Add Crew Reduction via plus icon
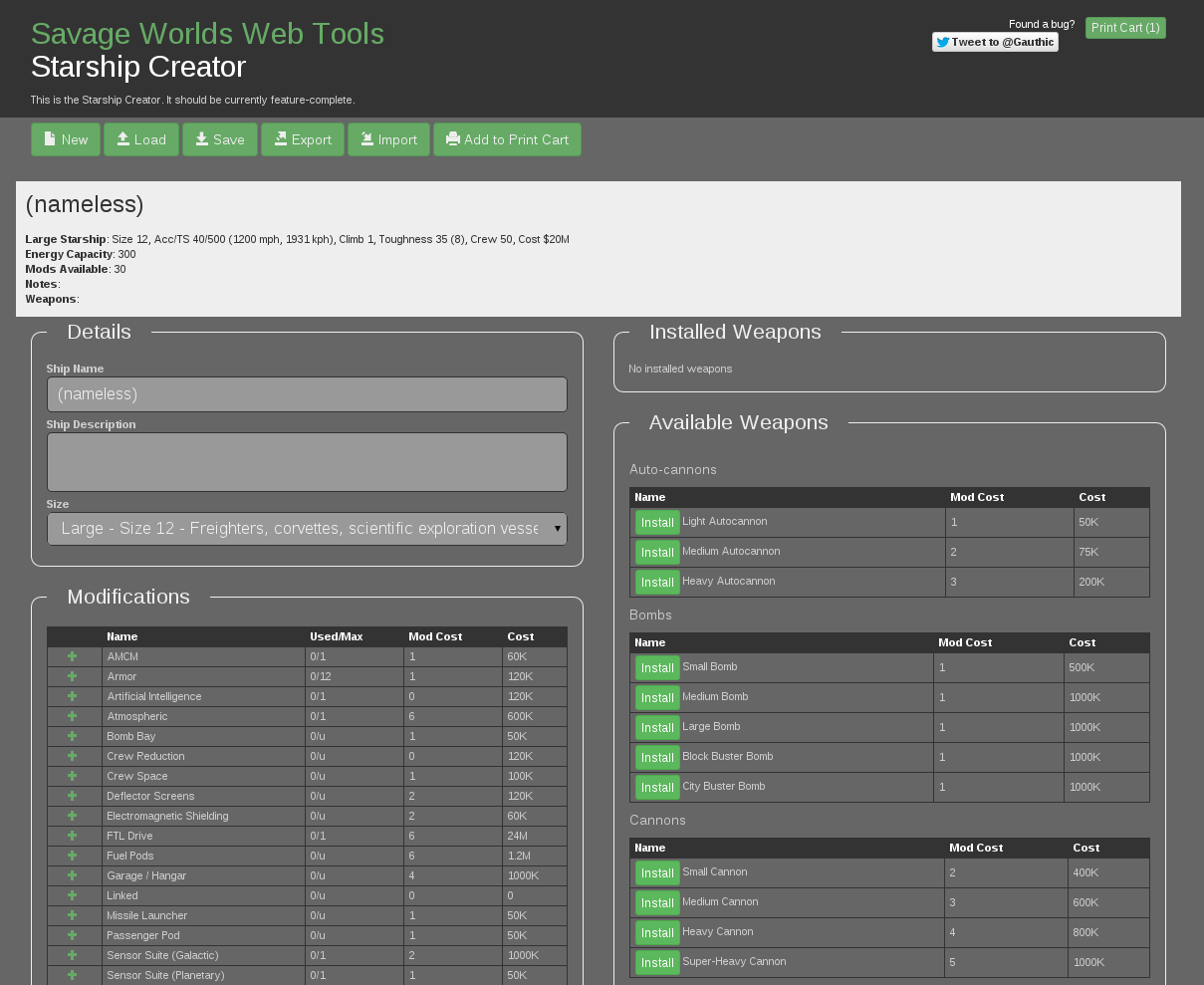The width and height of the screenshot is (1204, 985). tap(72, 756)
